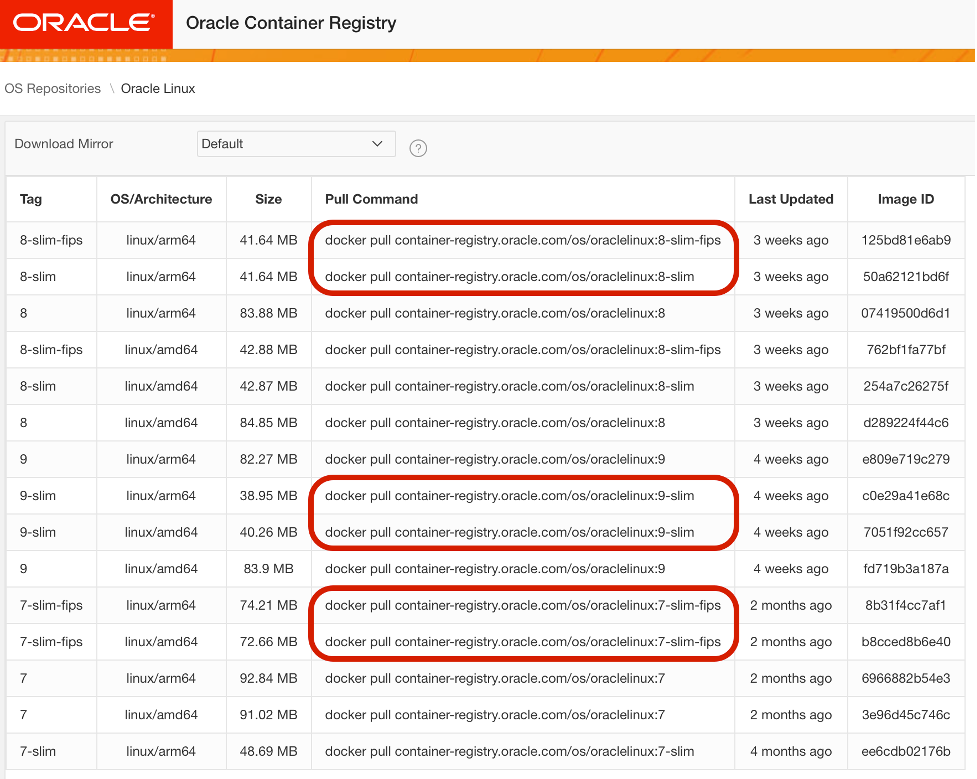The height and width of the screenshot is (779, 977).
Task: Click size value 83.9 MB
Action: point(269,568)
